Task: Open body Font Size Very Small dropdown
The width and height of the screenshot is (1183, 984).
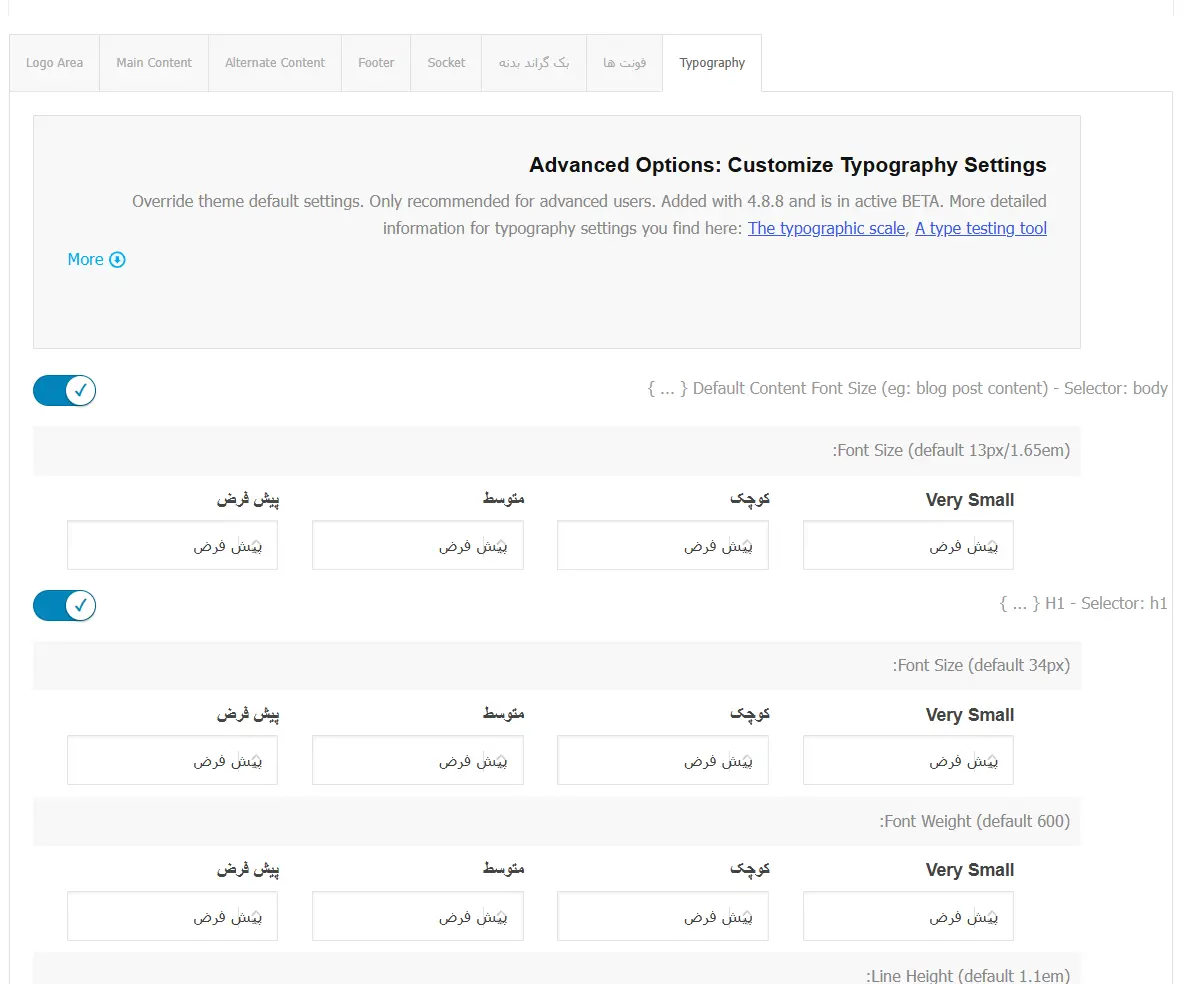Action: tap(908, 545)
